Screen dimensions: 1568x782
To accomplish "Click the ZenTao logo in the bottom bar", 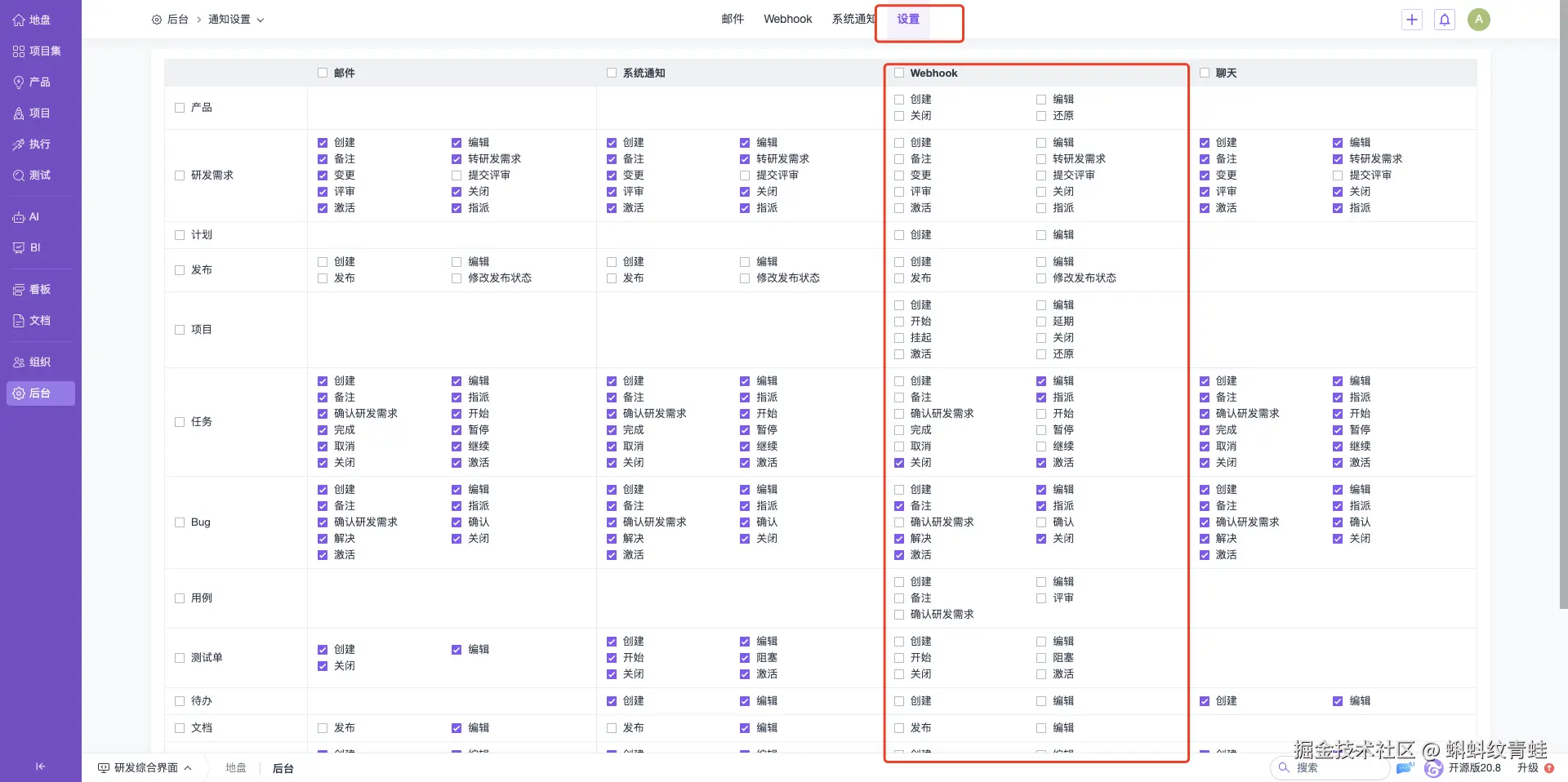I will point(1433,768).
